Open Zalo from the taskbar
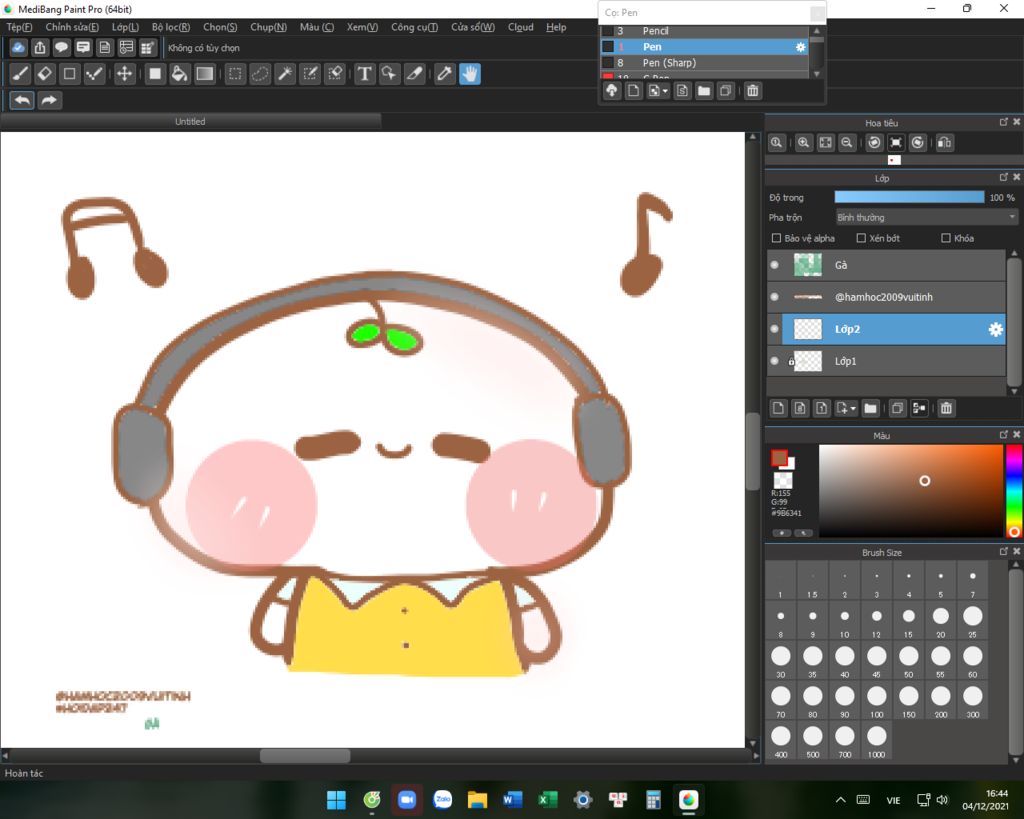 (443, 799)
